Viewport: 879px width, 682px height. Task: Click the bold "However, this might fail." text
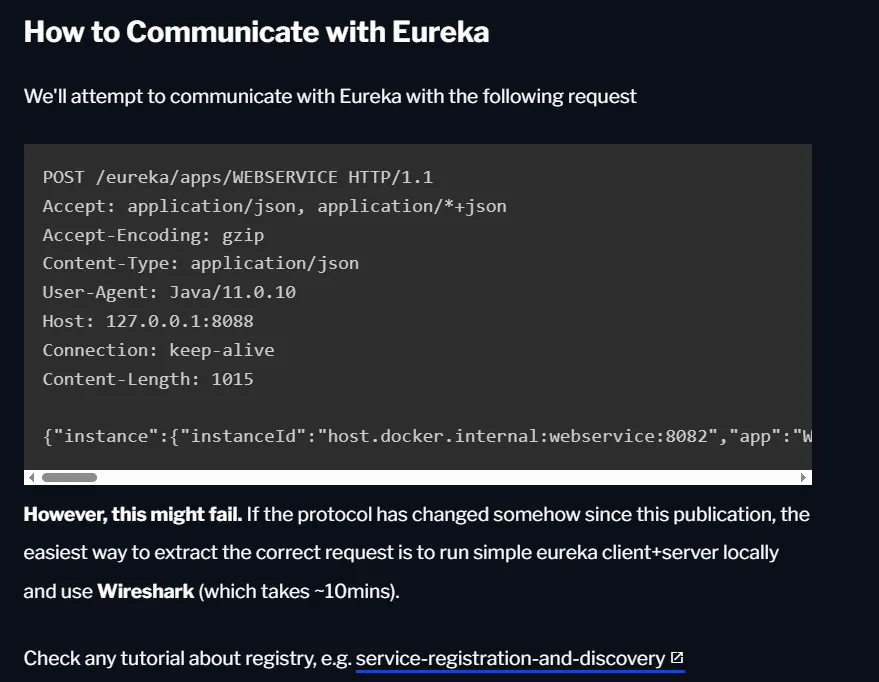[x=132, y=515]
